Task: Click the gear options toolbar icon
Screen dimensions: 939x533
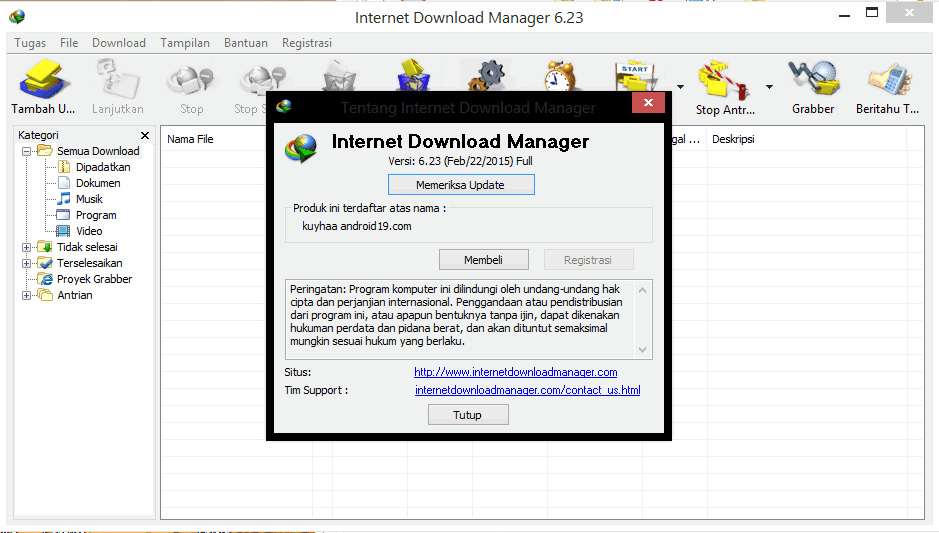Action: click(x=487, y=75)
